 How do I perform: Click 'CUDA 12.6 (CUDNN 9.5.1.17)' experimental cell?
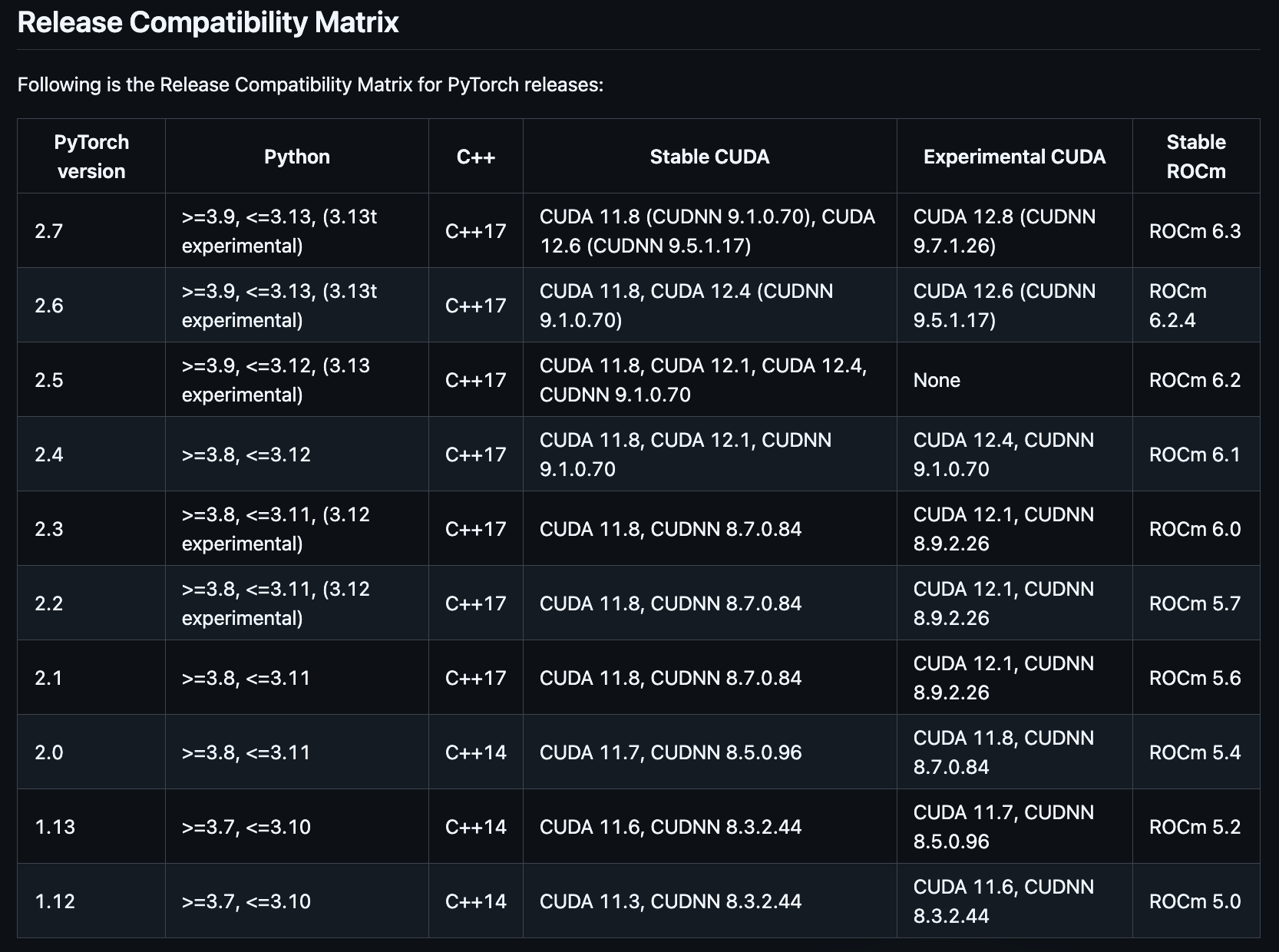coord(1014,306)
